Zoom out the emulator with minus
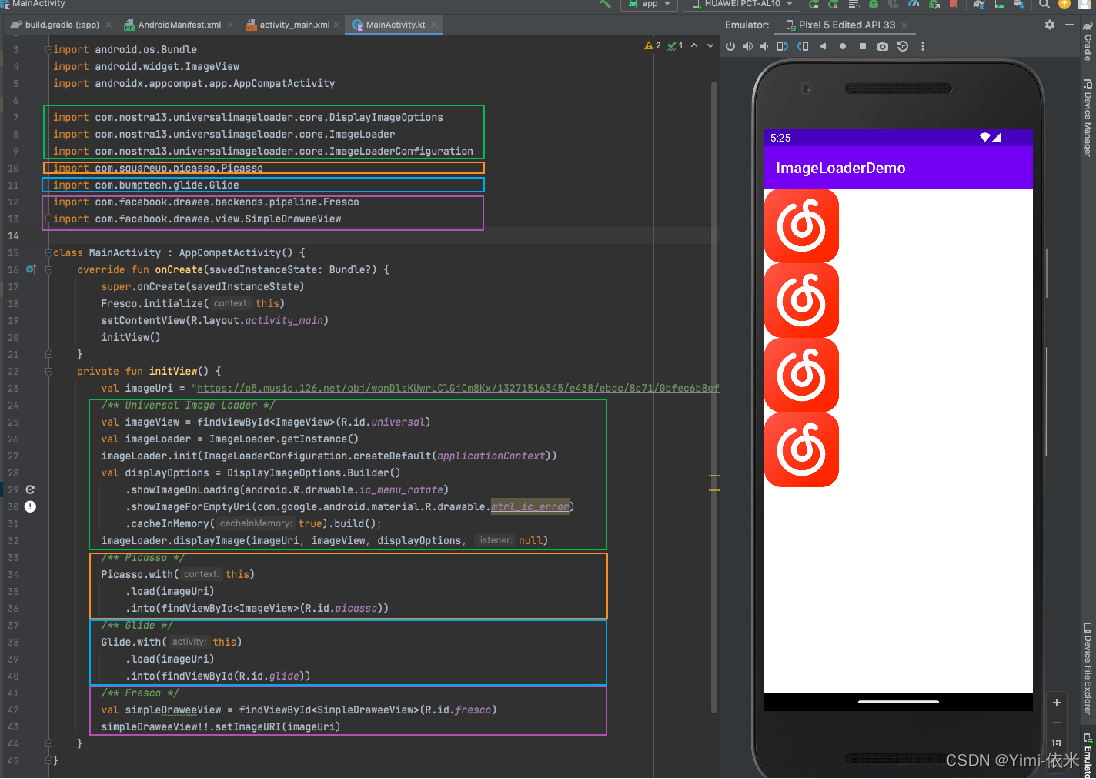Viewport: 1096px width, 779px height. [1057, 722]
